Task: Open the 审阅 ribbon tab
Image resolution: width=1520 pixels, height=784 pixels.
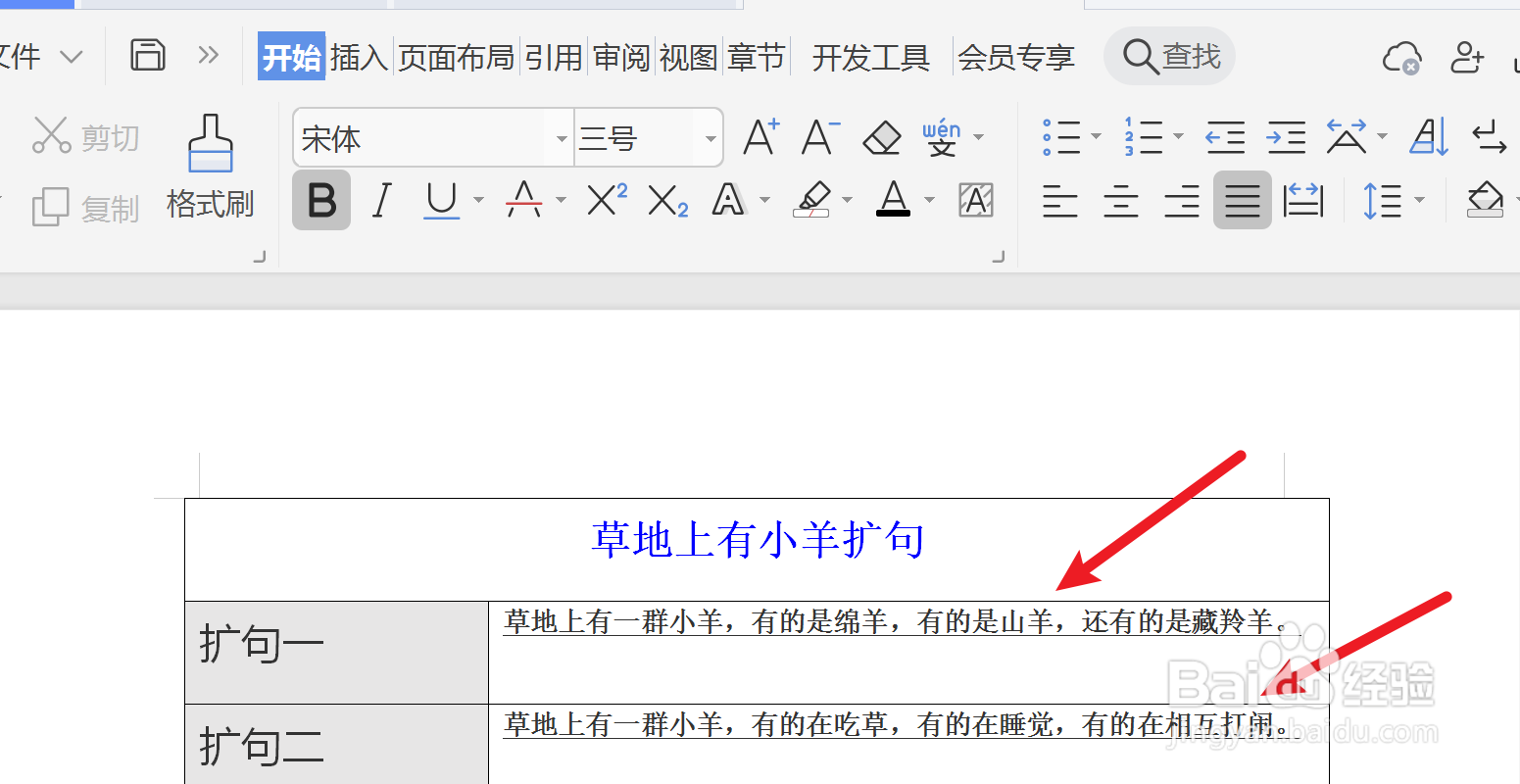Action: click(x=620, y=56)
